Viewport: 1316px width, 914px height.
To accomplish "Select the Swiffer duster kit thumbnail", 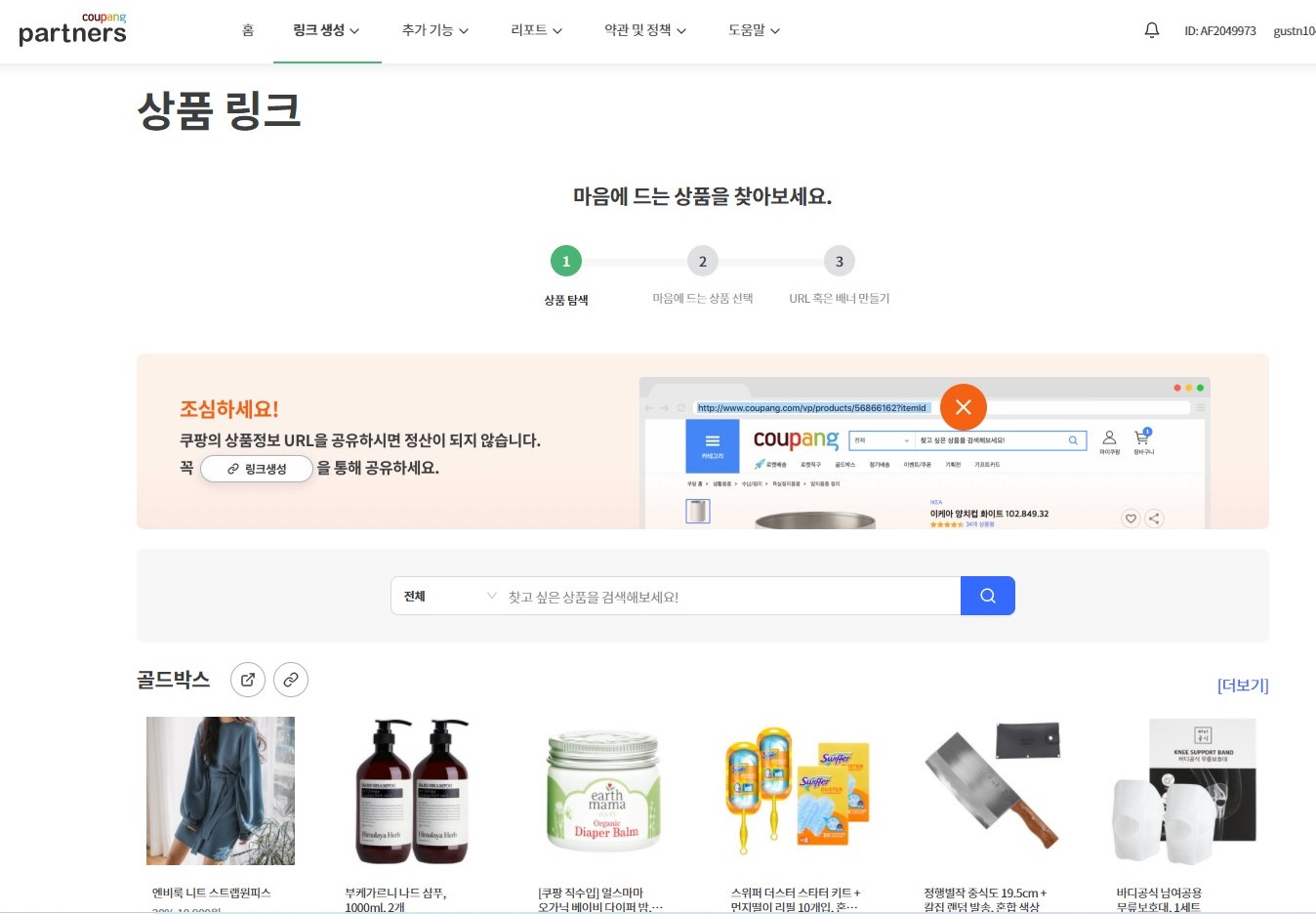I will point(799,791).
